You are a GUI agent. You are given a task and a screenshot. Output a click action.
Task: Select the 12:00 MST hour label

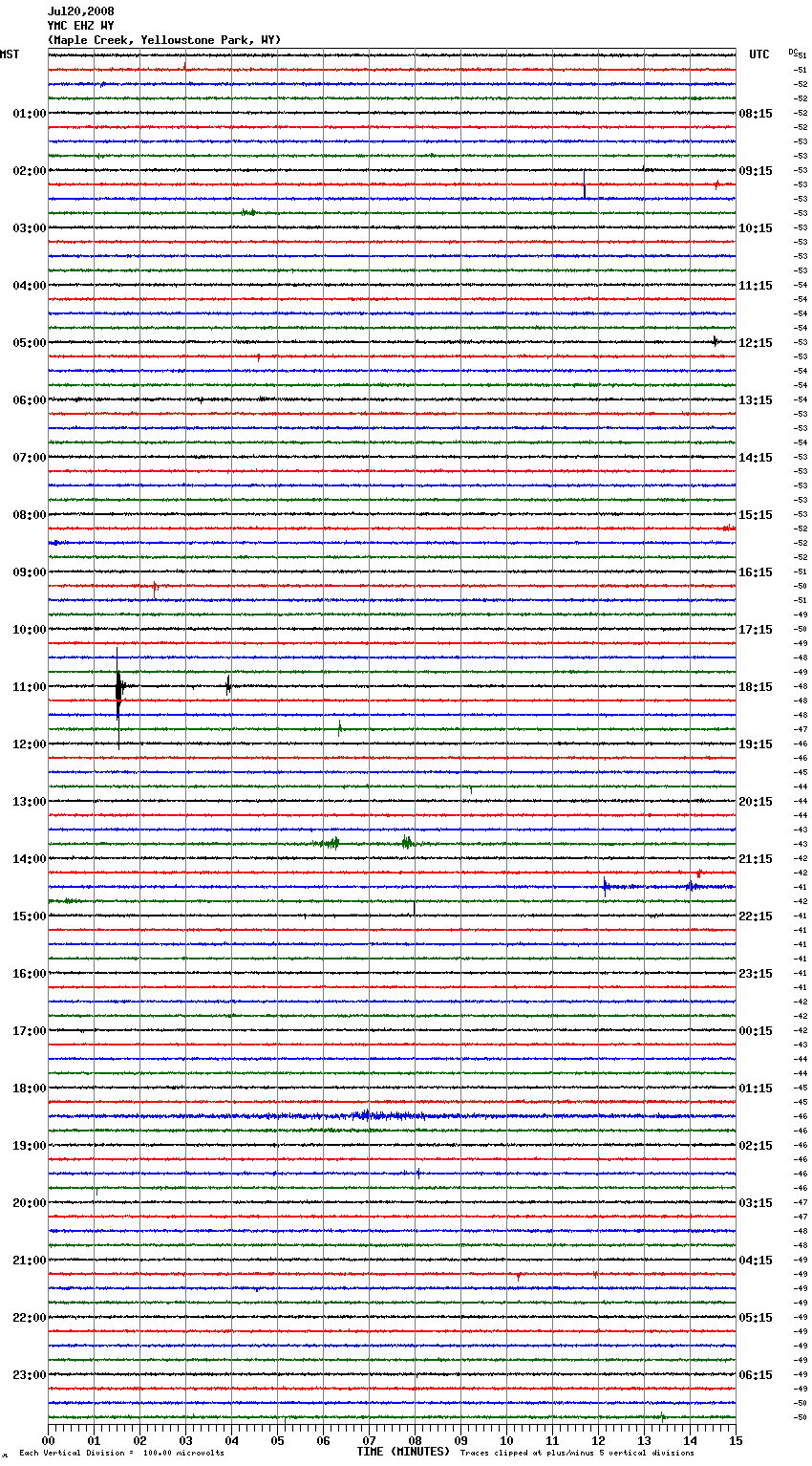(29, 744)
